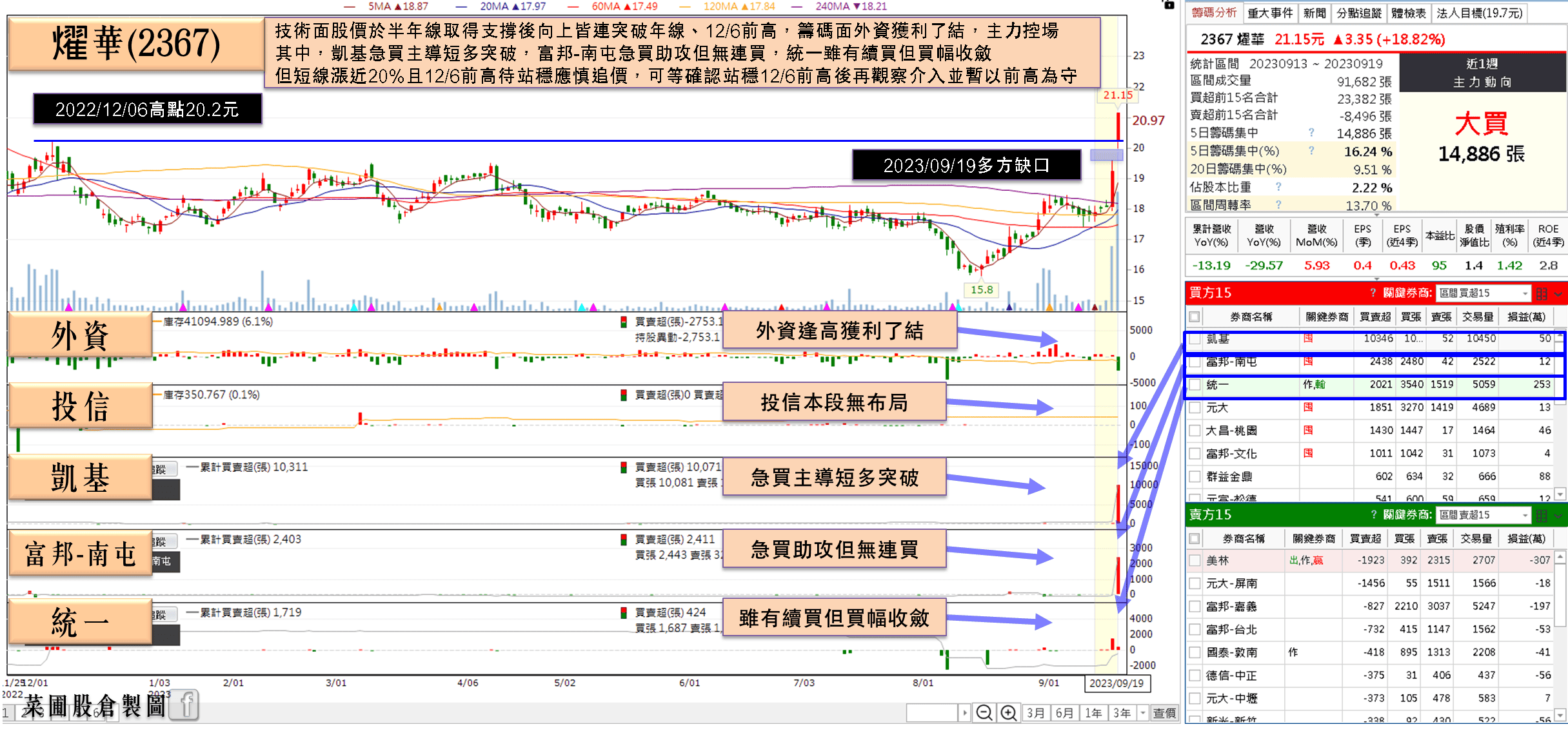
Task: Check the 元大 buyer row checkbox
Action: coord(1195,407)
